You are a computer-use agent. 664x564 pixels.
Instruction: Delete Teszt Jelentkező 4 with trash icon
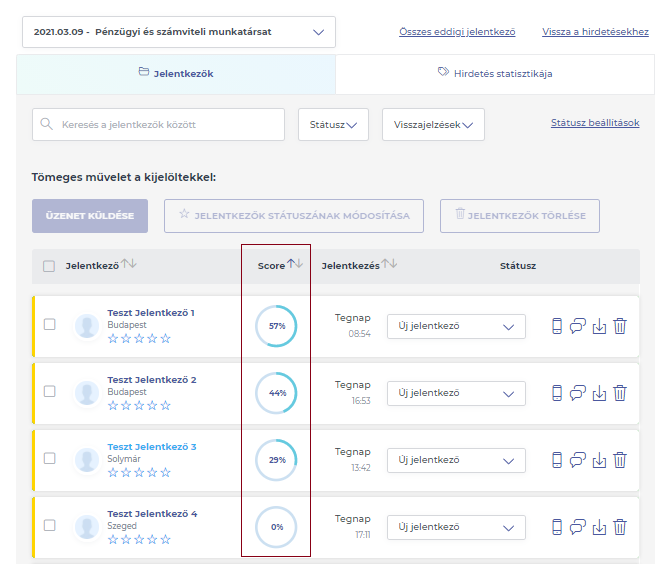[x=620, y=527]
